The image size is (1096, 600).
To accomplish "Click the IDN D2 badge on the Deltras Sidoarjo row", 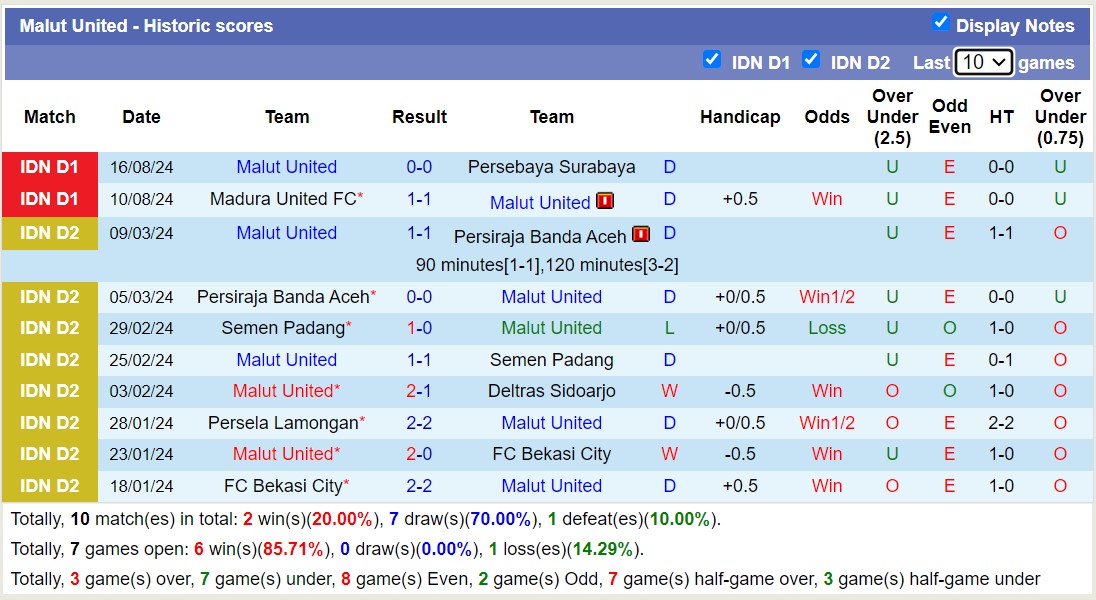I will click(49, 391).
